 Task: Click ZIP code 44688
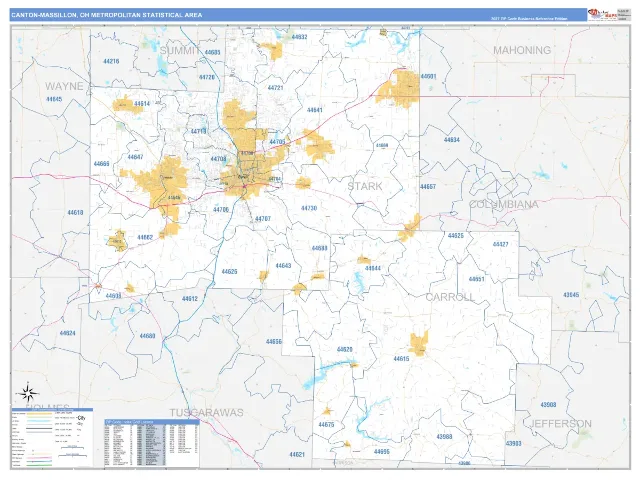(319, 248)
